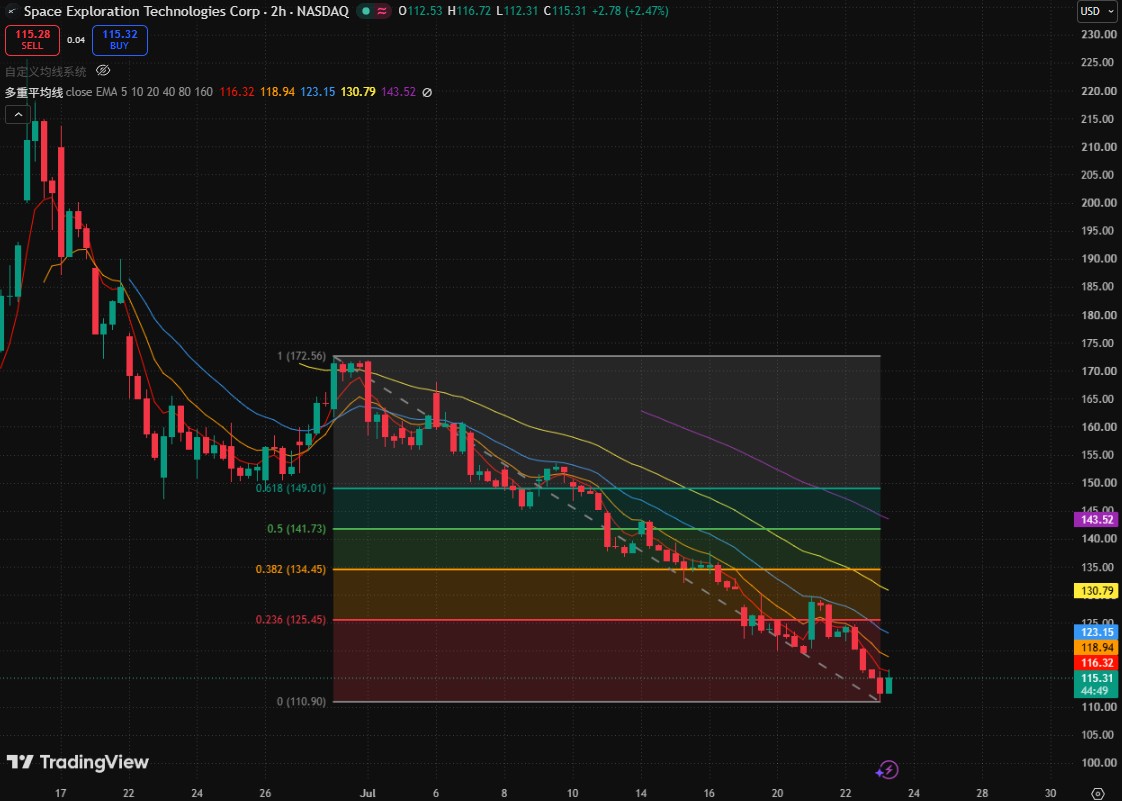Click the 17 date label on the time axis
The width and height of the screenshot is (1122, 801).
pyautogui.click(x=61, y=793)
